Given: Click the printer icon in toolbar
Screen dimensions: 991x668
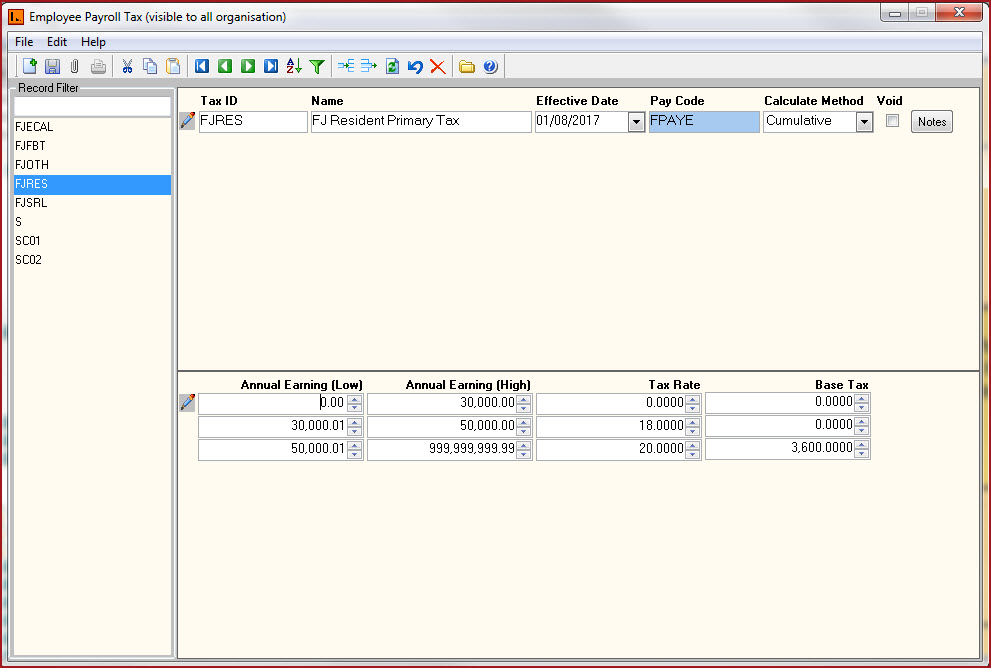Looking at the screenshot, I should point(98,66).
